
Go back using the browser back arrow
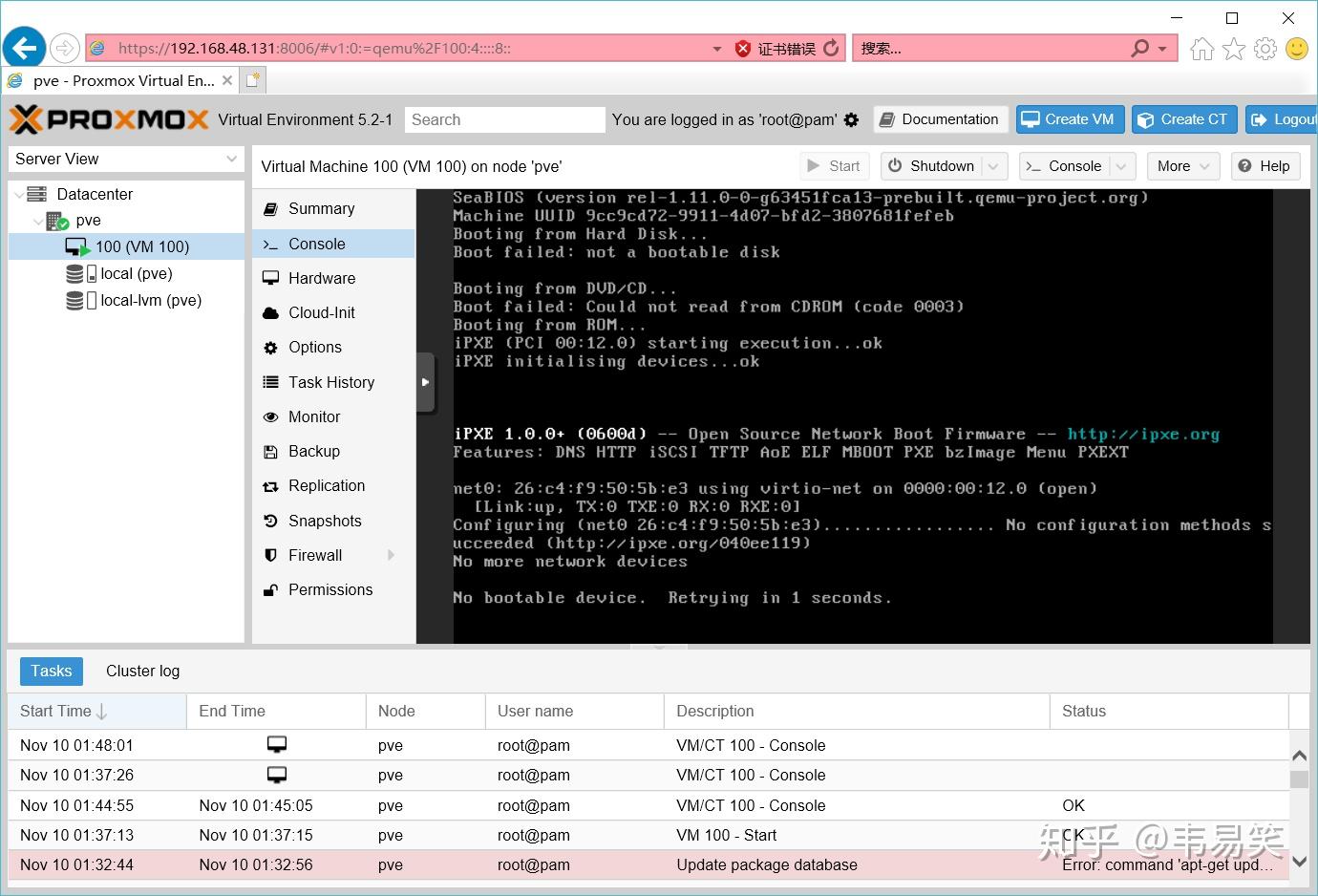[x=24, y=48]
